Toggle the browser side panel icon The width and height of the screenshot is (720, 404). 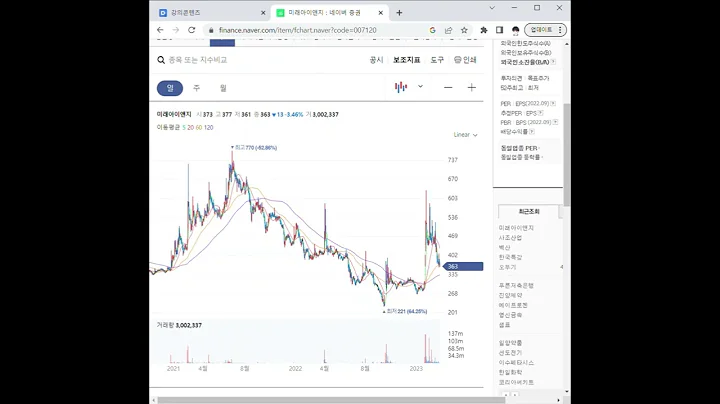[x=499, y=30]
